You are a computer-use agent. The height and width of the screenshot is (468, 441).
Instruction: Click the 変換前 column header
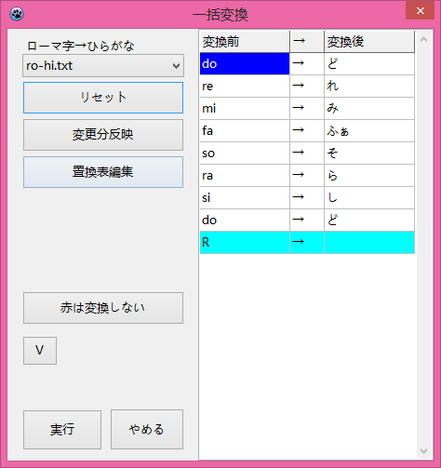[244, 42]
